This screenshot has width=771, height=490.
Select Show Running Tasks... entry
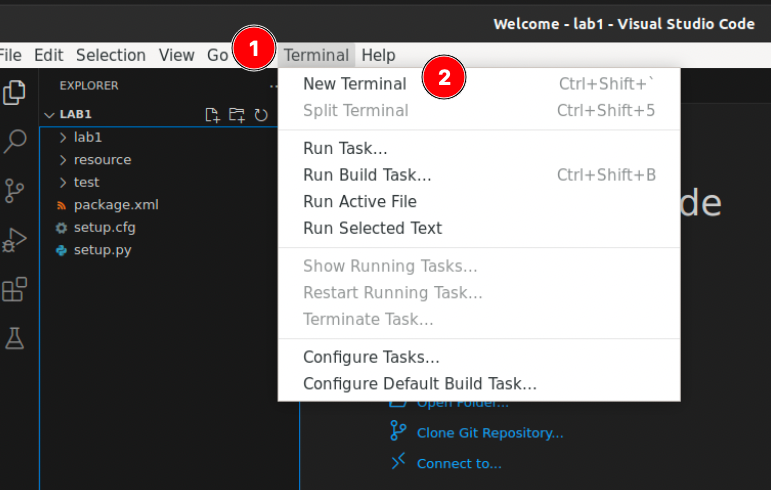[479, 266]
